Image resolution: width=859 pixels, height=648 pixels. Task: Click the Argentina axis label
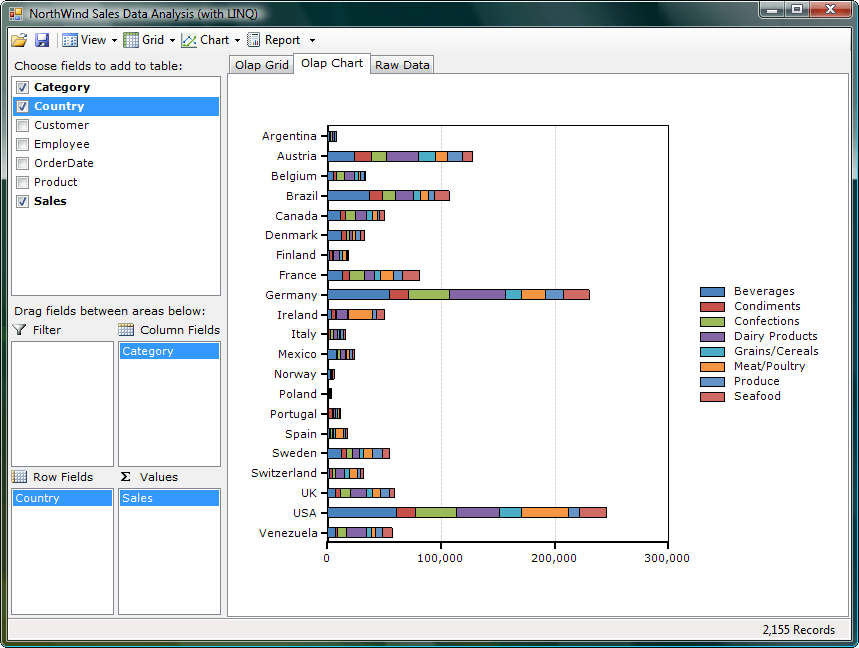289,136
